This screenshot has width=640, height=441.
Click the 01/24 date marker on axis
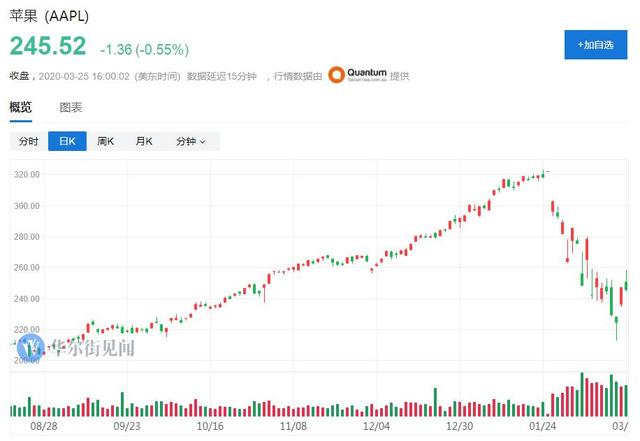[x=542, y=424]
